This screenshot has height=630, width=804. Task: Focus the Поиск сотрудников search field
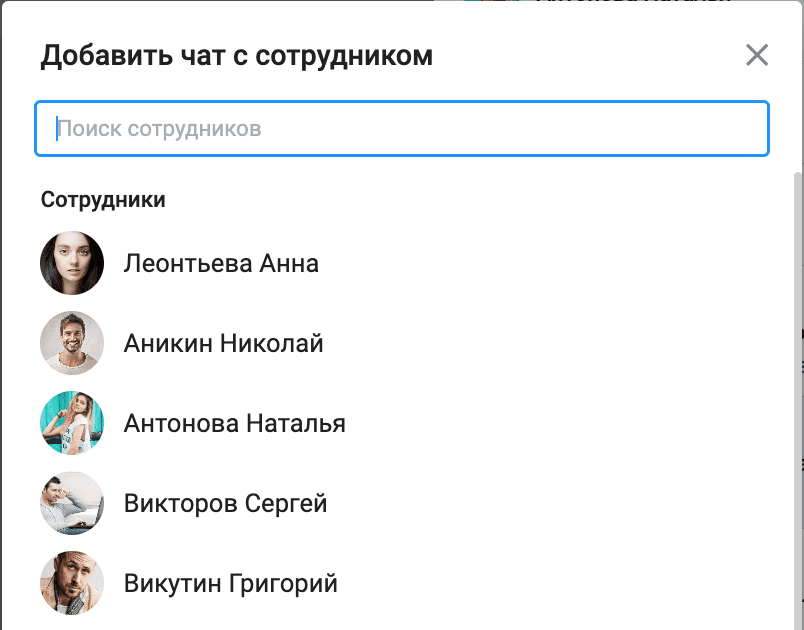point(400,129)
